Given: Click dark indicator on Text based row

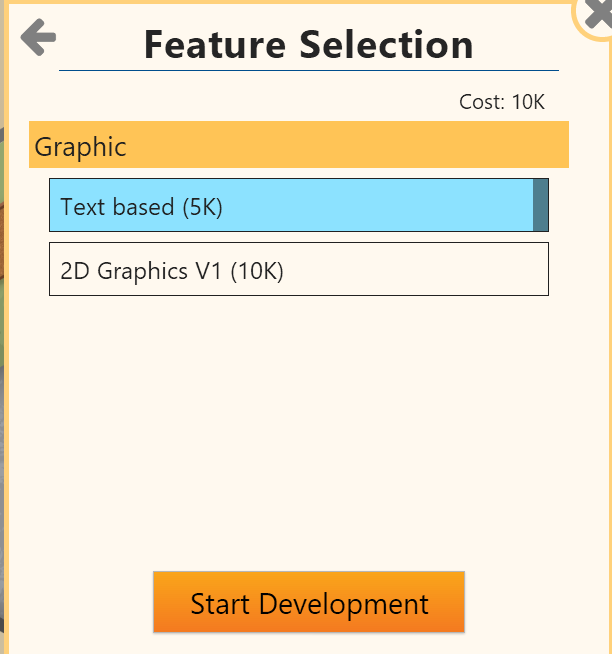Looking at the screenshot, I should 540,206.
